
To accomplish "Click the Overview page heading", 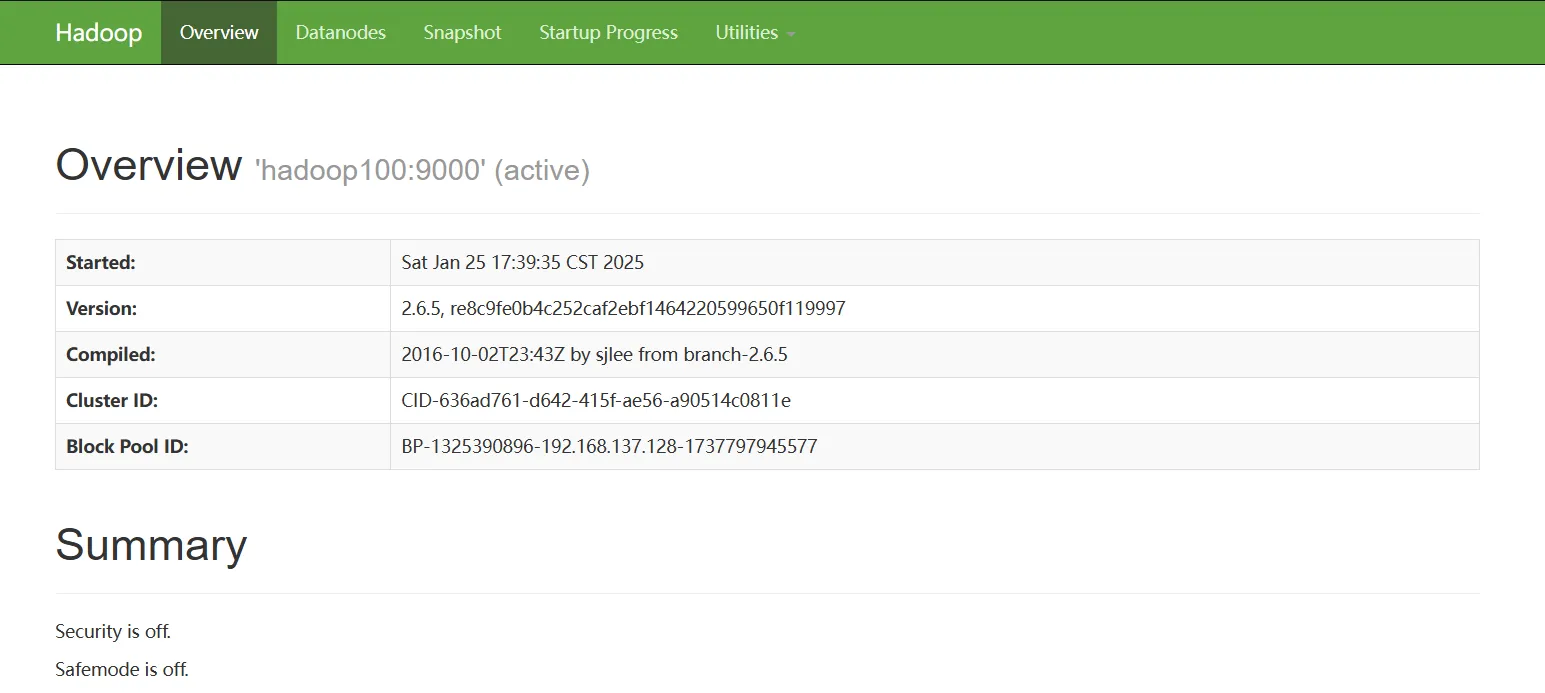I will click(148, 165).
